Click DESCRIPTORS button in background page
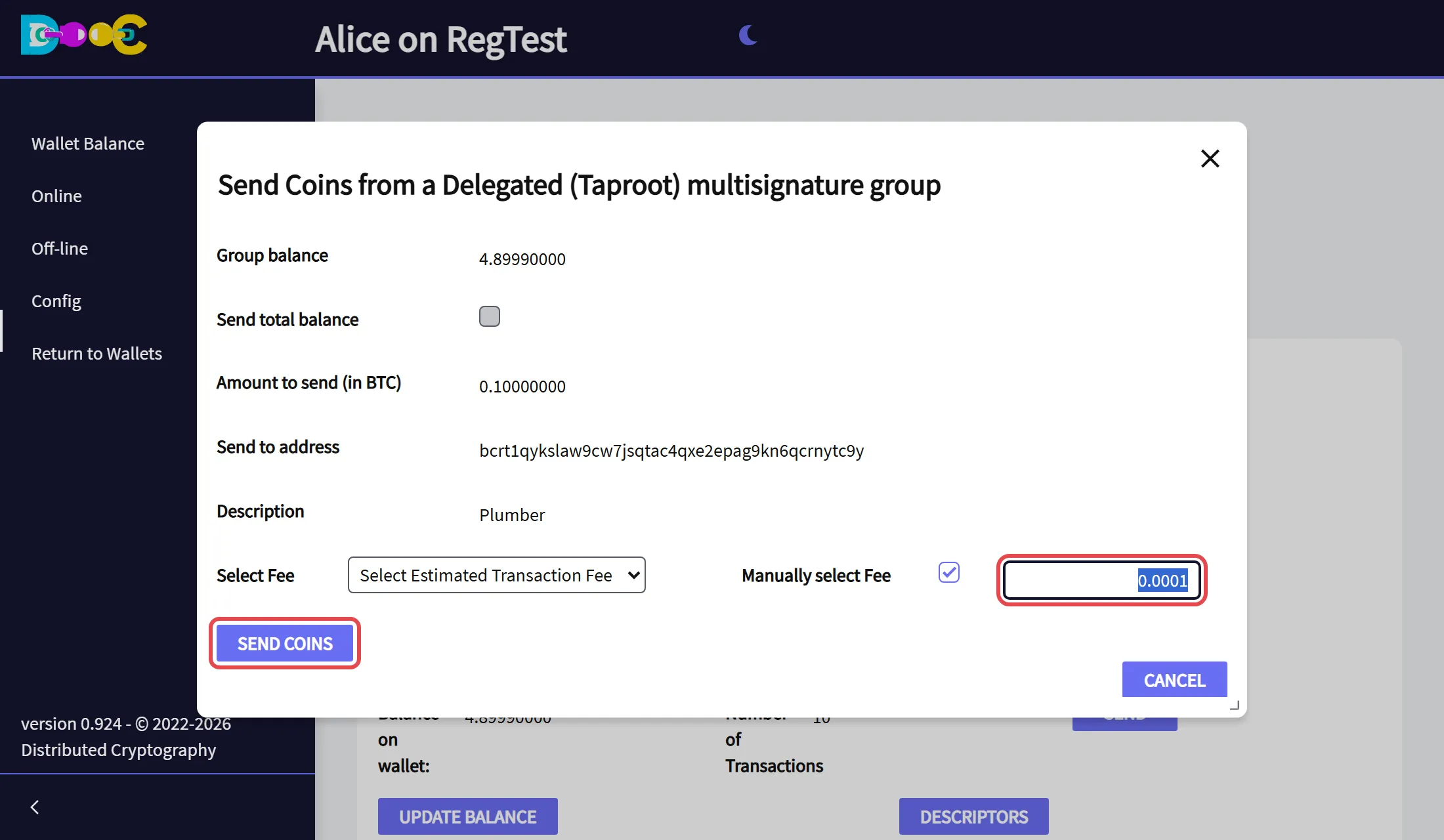Viewport: 1444px width, 840px height. 974,816
